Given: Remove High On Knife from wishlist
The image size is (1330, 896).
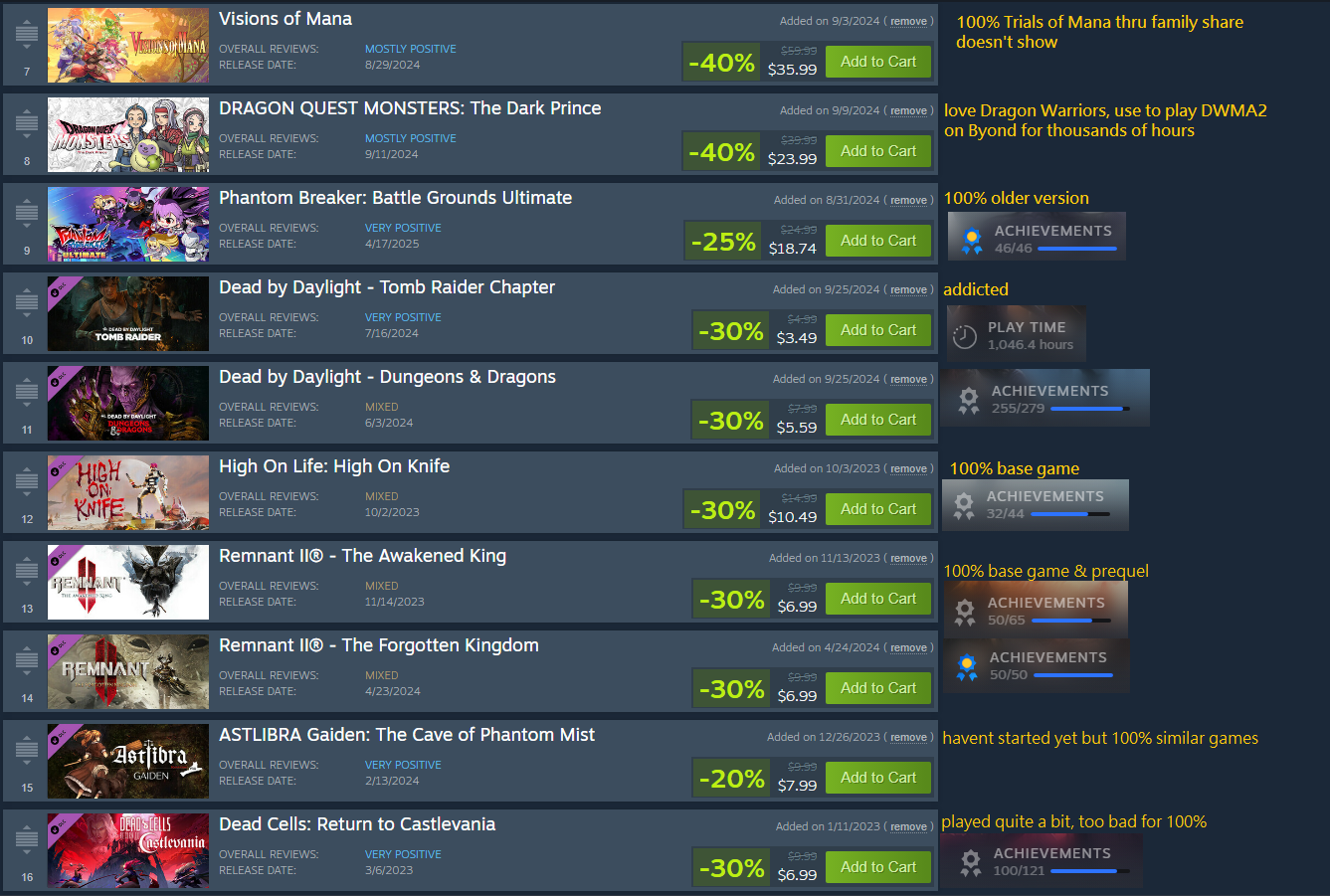Looking at the screenshot, I should [x=908, y=468].
